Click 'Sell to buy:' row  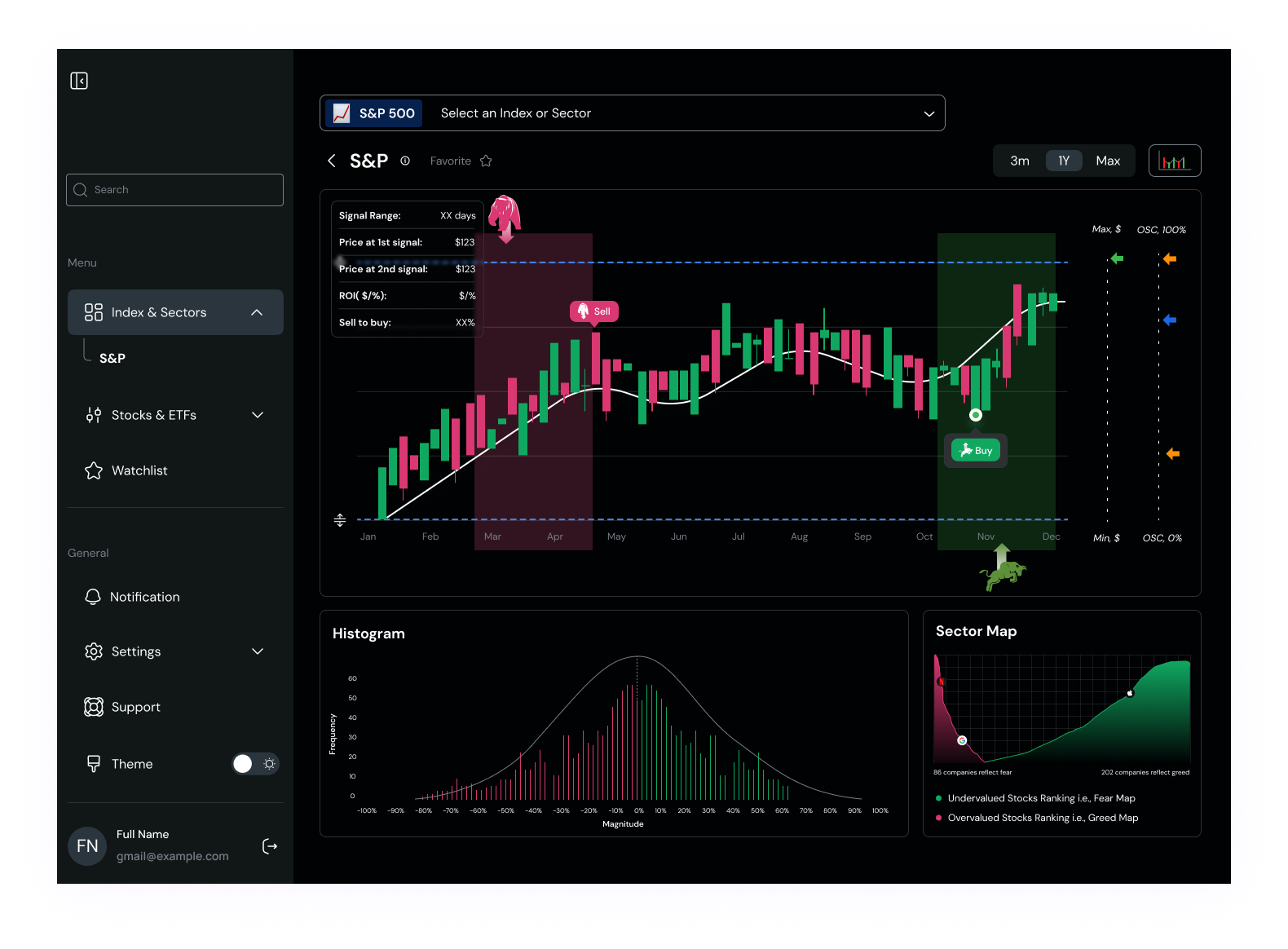pos(408,323)
